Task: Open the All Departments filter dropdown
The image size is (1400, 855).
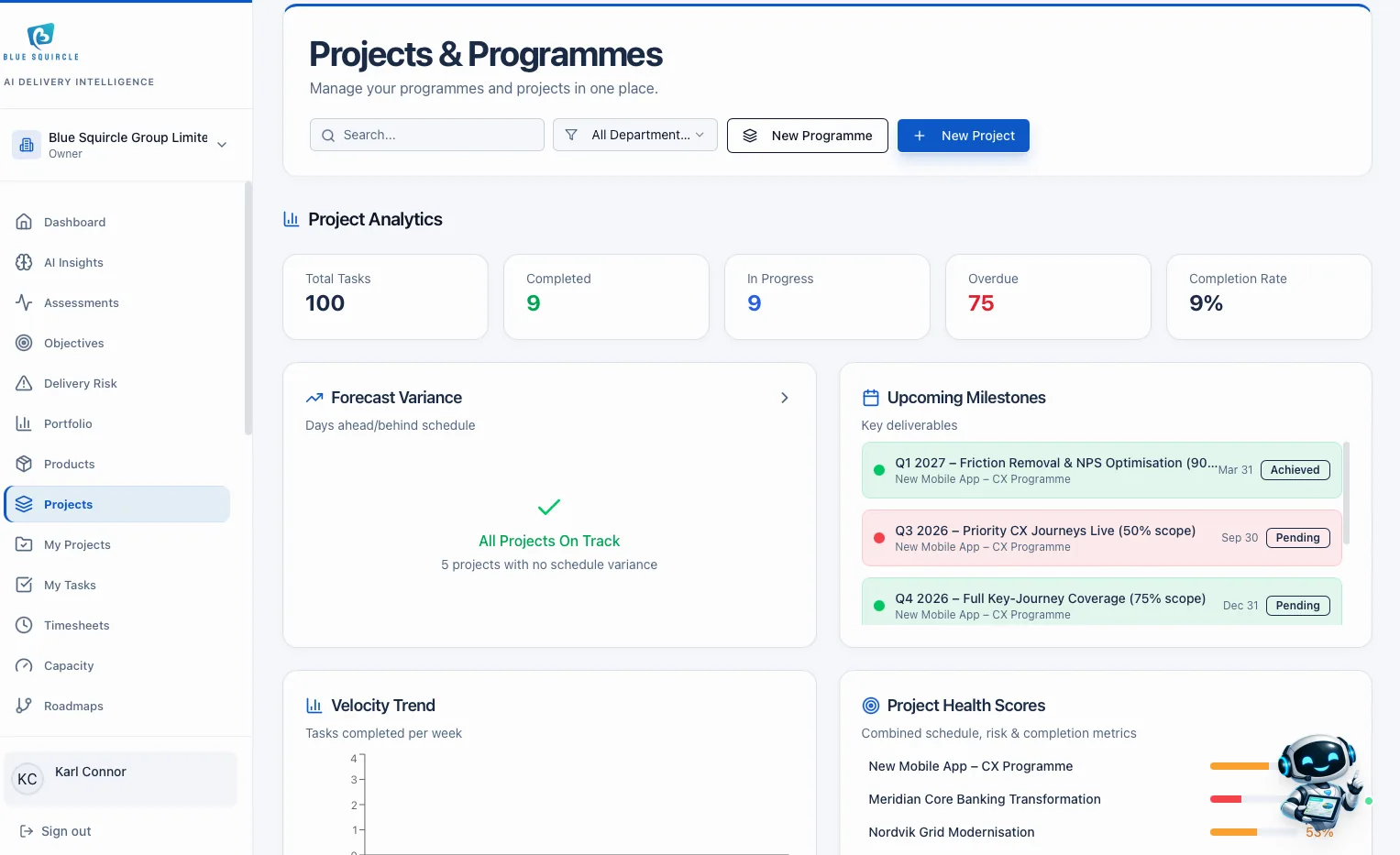Action: (635, 135)
